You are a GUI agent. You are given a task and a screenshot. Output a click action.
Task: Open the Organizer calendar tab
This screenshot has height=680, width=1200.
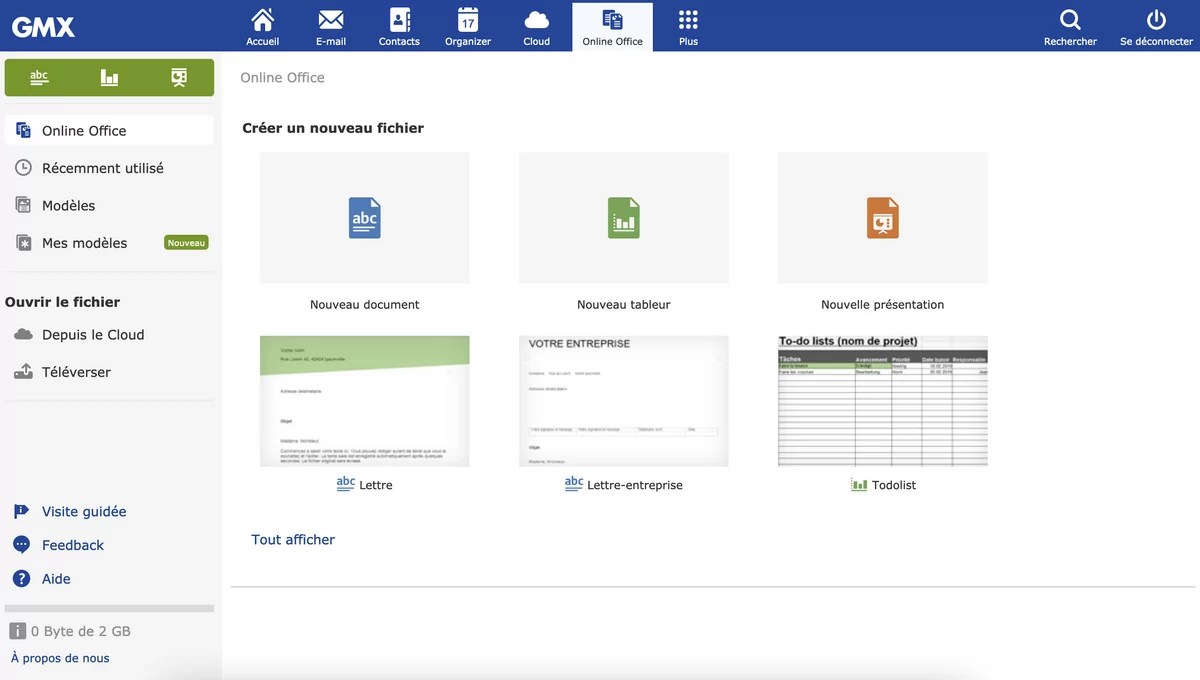[x=468, y=27]
